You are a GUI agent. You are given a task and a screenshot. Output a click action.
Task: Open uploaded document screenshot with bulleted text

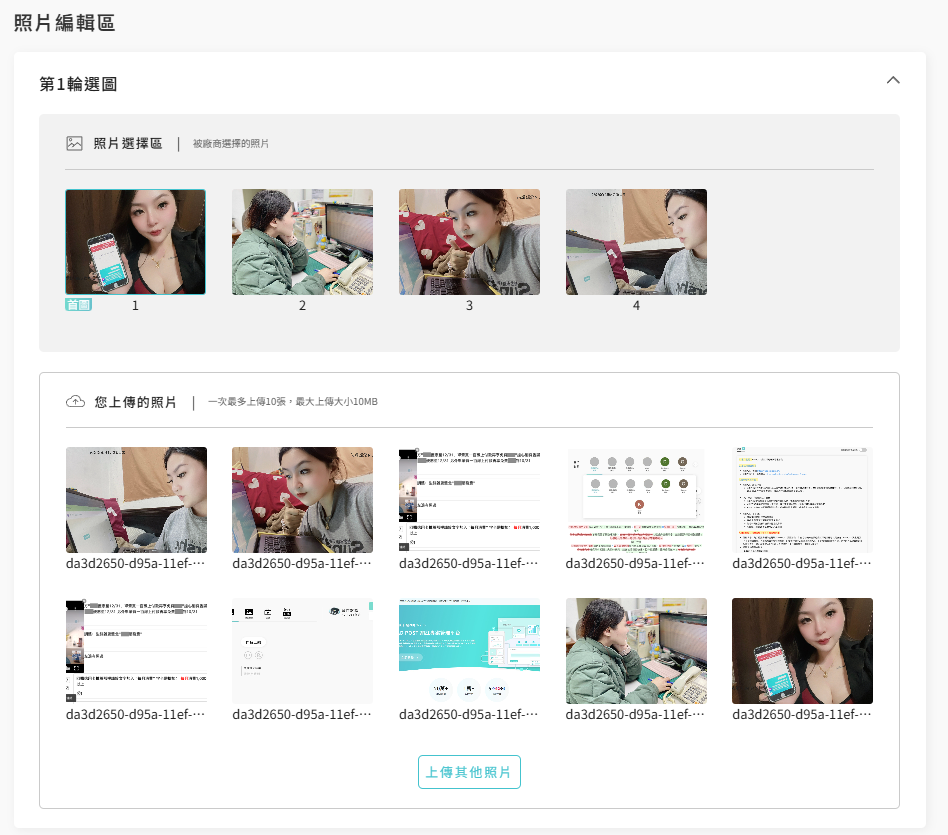pyautogui.click(x=802, y=500)
